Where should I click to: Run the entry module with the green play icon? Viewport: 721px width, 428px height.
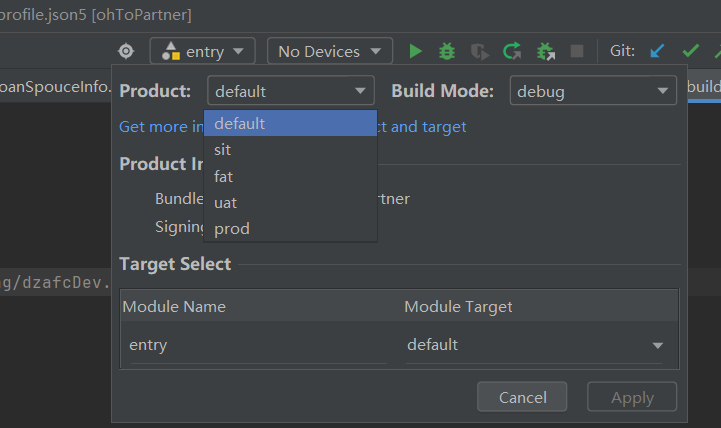416,51
